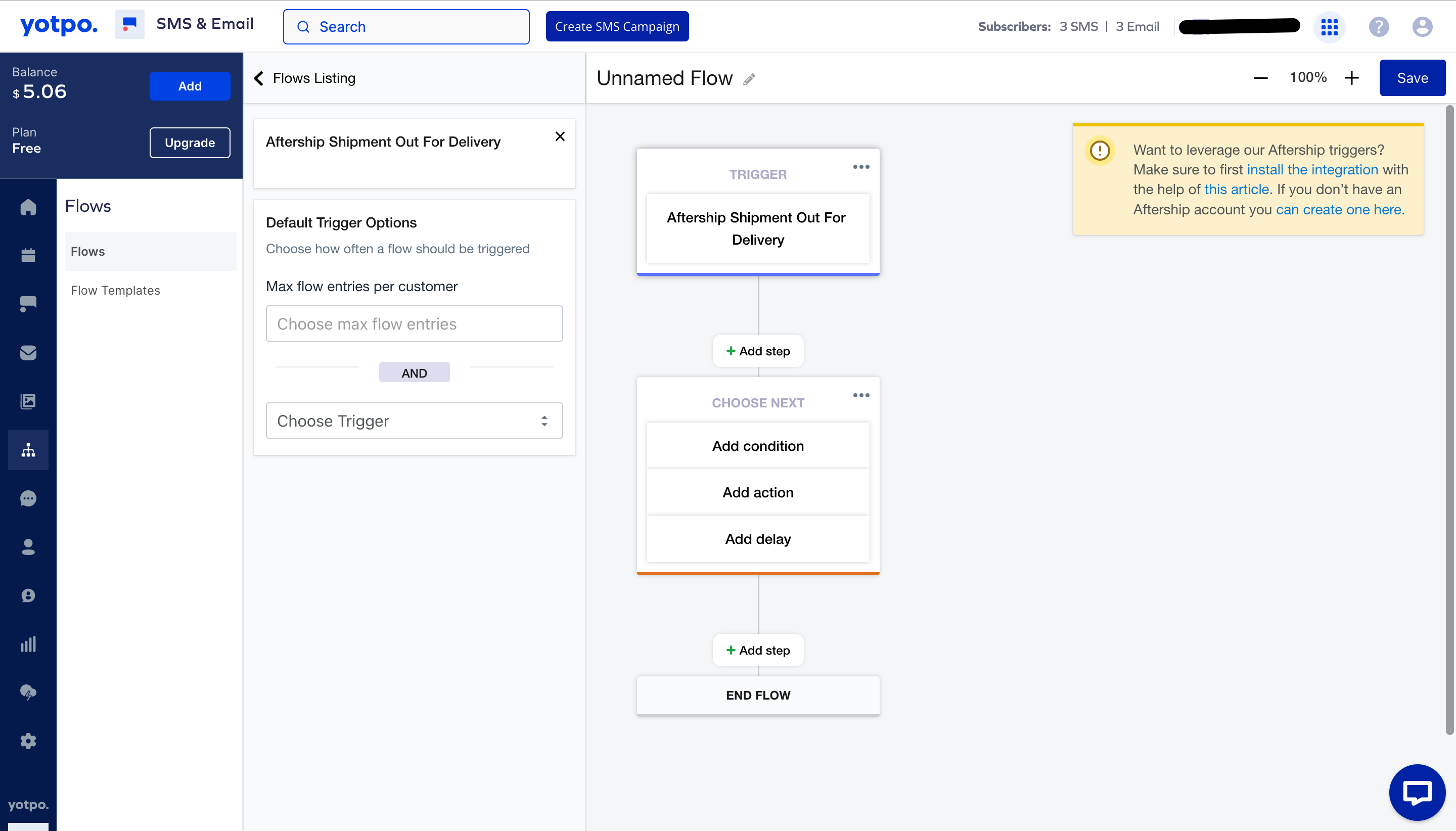Select the Help question mark icon
1456x831 pixels.
[x=1378, y=26]
